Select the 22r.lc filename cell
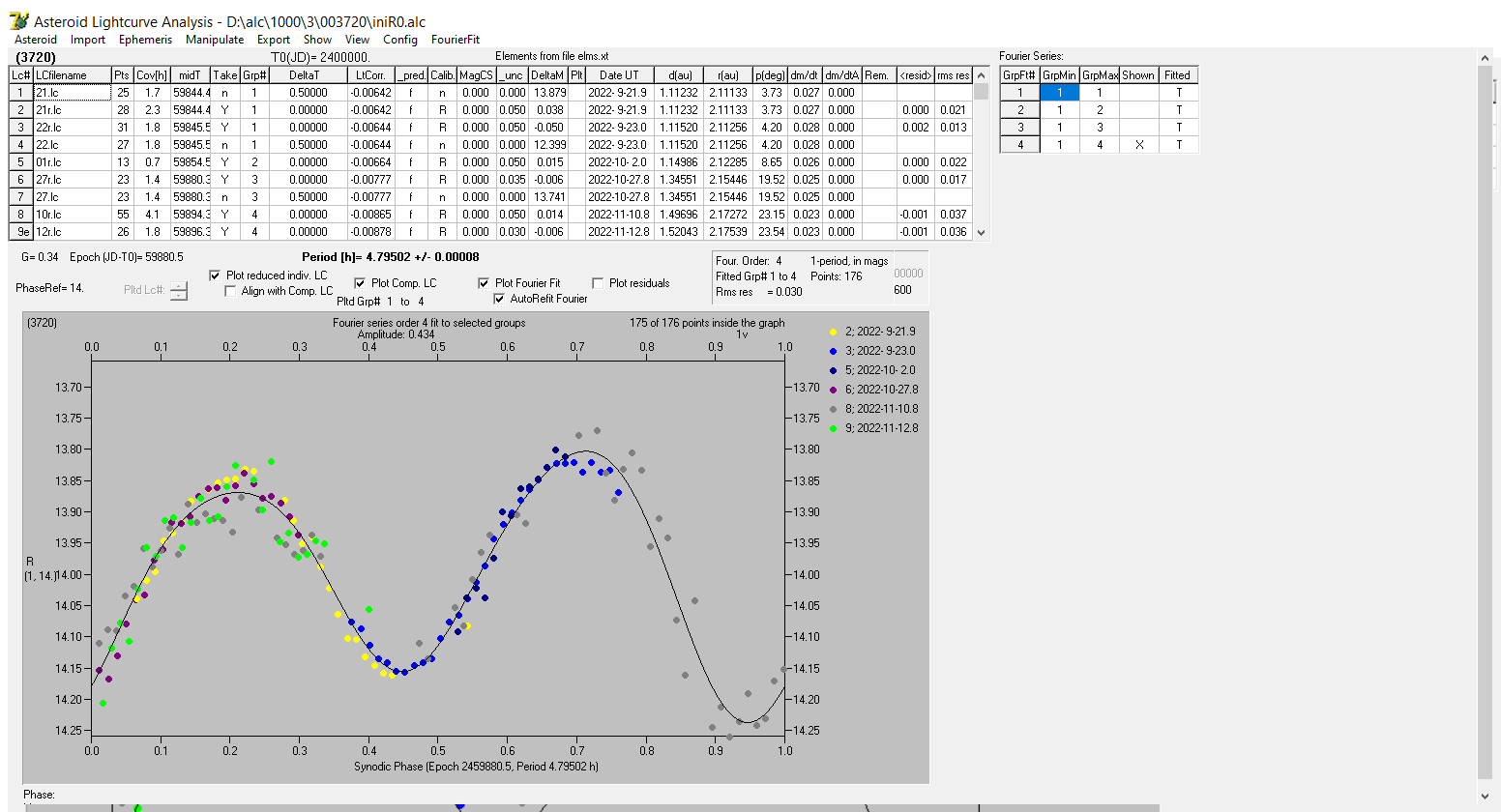The height and width of the screenshot is (812, 1501). pos(72,128)
